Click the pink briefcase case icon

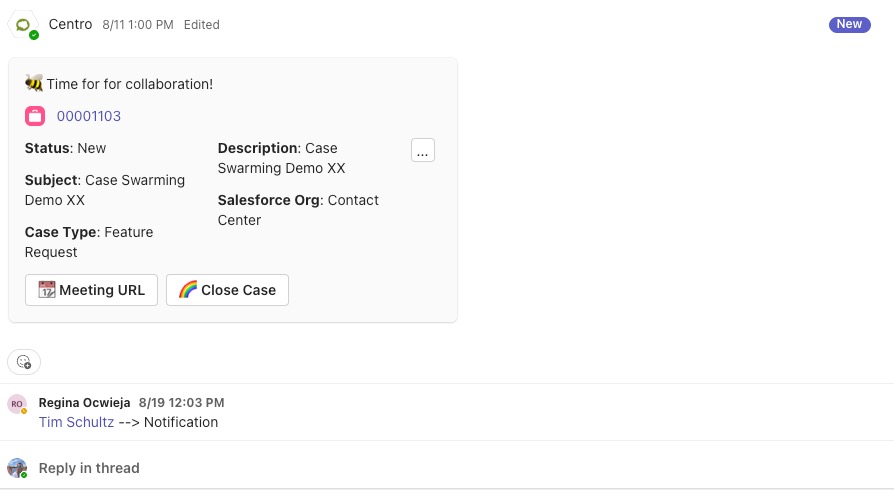point(35,116)
